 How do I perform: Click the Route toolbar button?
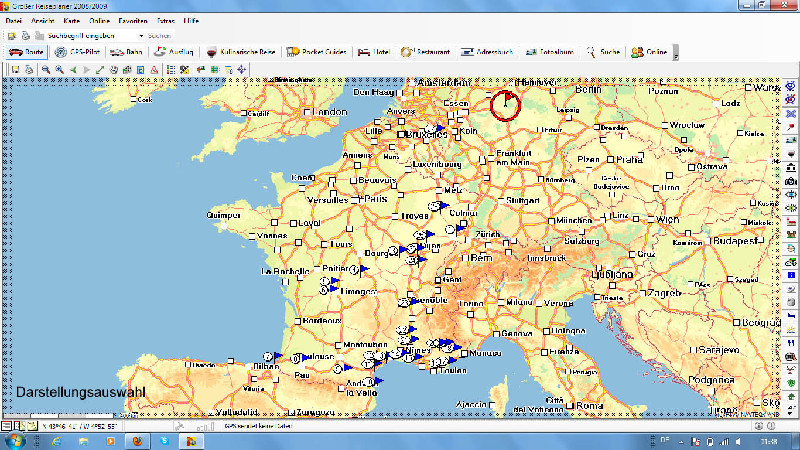tap(28, 52)
